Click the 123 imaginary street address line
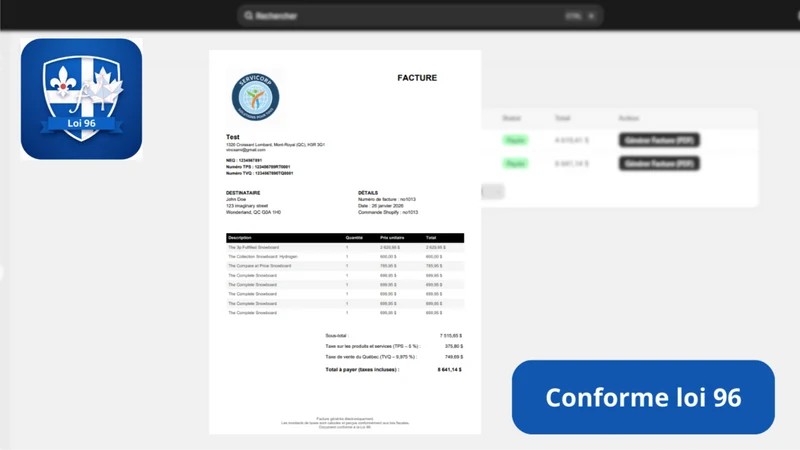This screenshot has width=800, height=450. (247, 206)
